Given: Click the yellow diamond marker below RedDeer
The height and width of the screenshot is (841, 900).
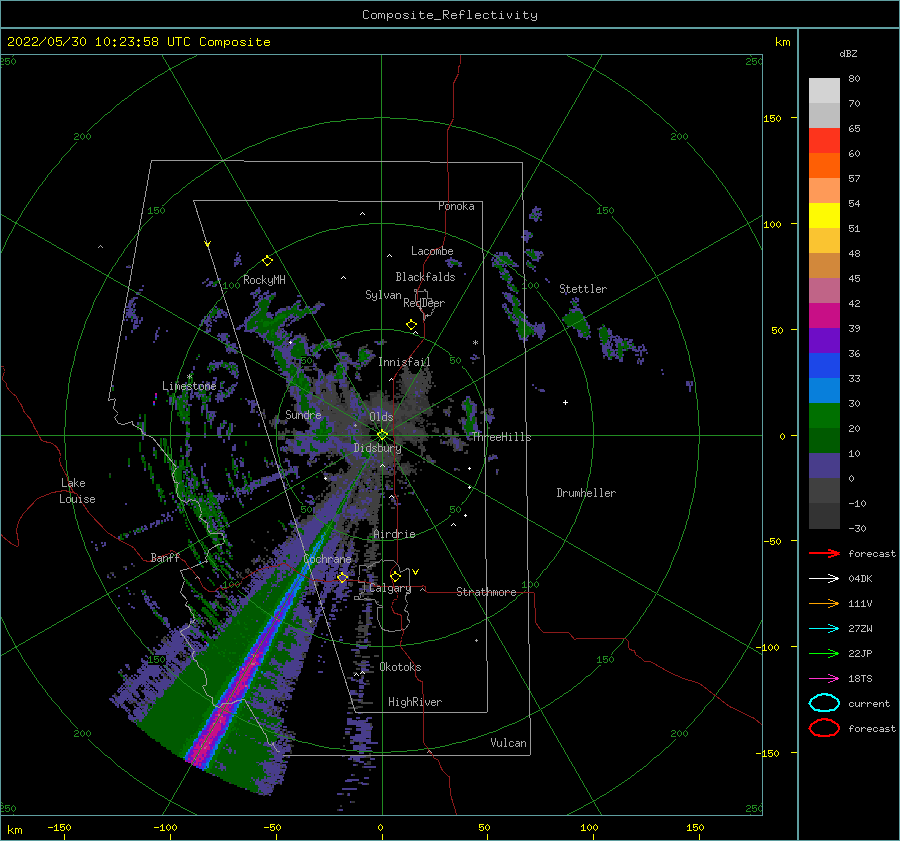Looking at the screenshot, I should point(411,325).
